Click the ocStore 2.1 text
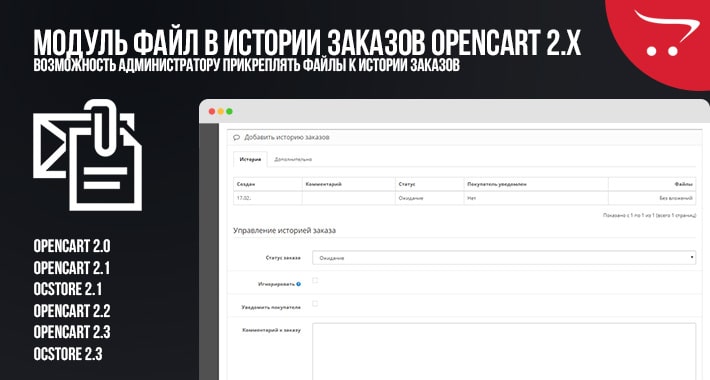Image resolution: width=710 pixels, height=380 pixels. click(68, 289)
